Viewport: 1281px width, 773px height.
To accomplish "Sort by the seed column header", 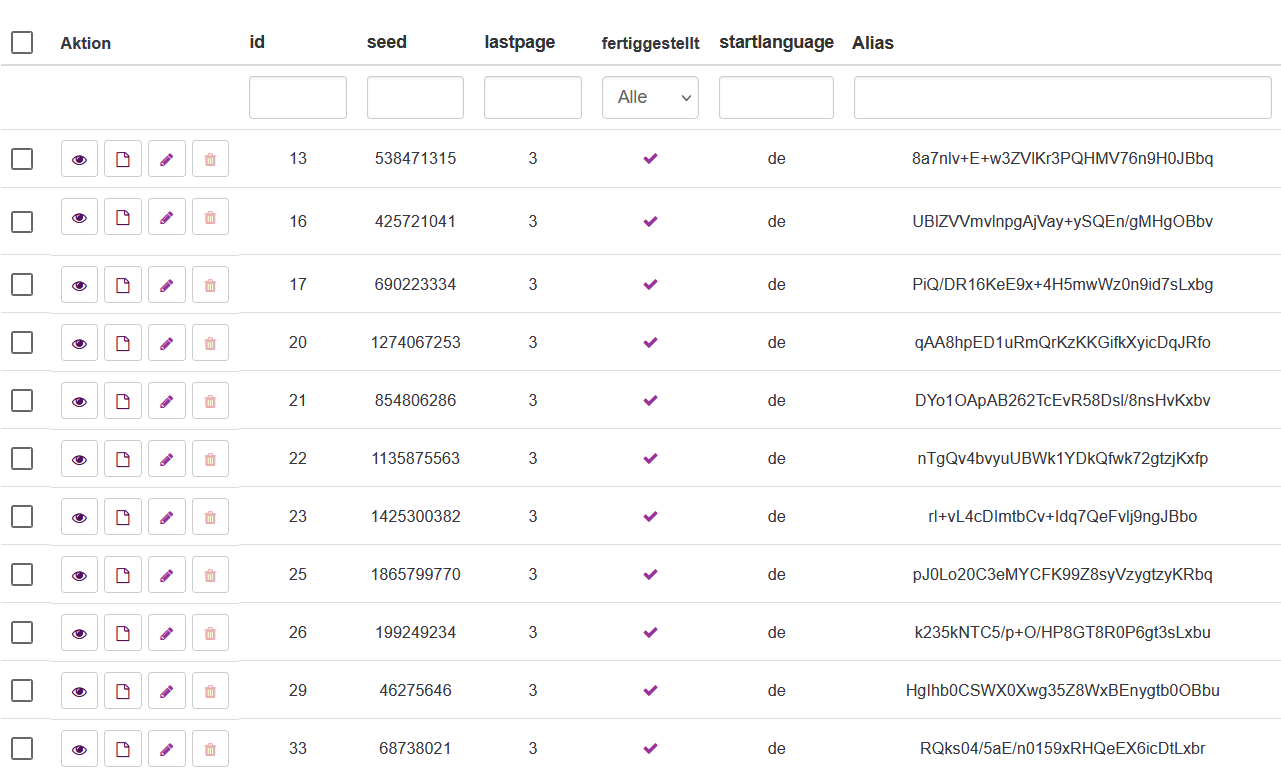I will 387,42.
